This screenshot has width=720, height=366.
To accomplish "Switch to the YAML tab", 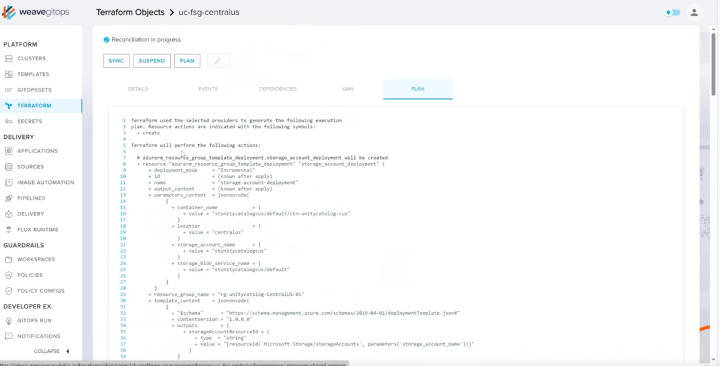I will (x=348, y=89).
